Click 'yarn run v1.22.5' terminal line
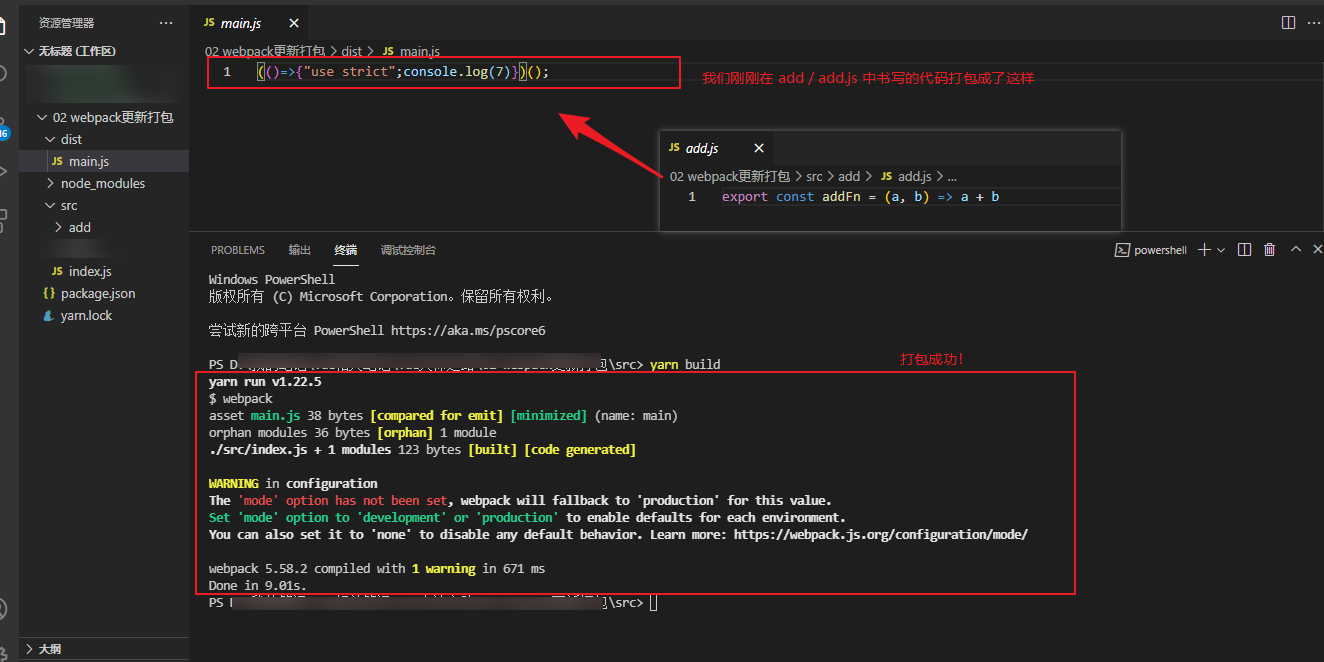 click(265, 381)
